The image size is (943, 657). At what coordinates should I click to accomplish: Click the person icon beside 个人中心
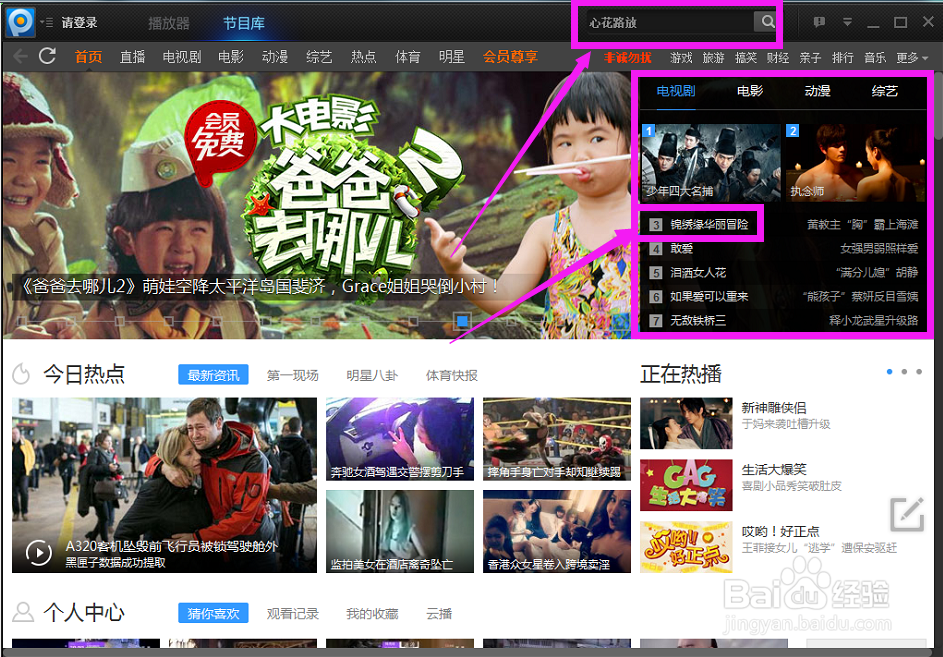(23, 612)
